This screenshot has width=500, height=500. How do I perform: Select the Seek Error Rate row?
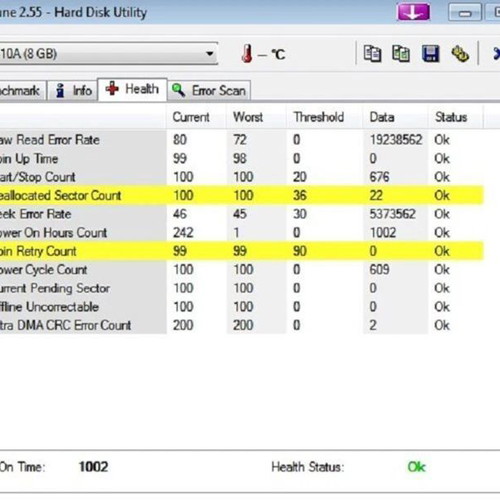coord(241,214)
